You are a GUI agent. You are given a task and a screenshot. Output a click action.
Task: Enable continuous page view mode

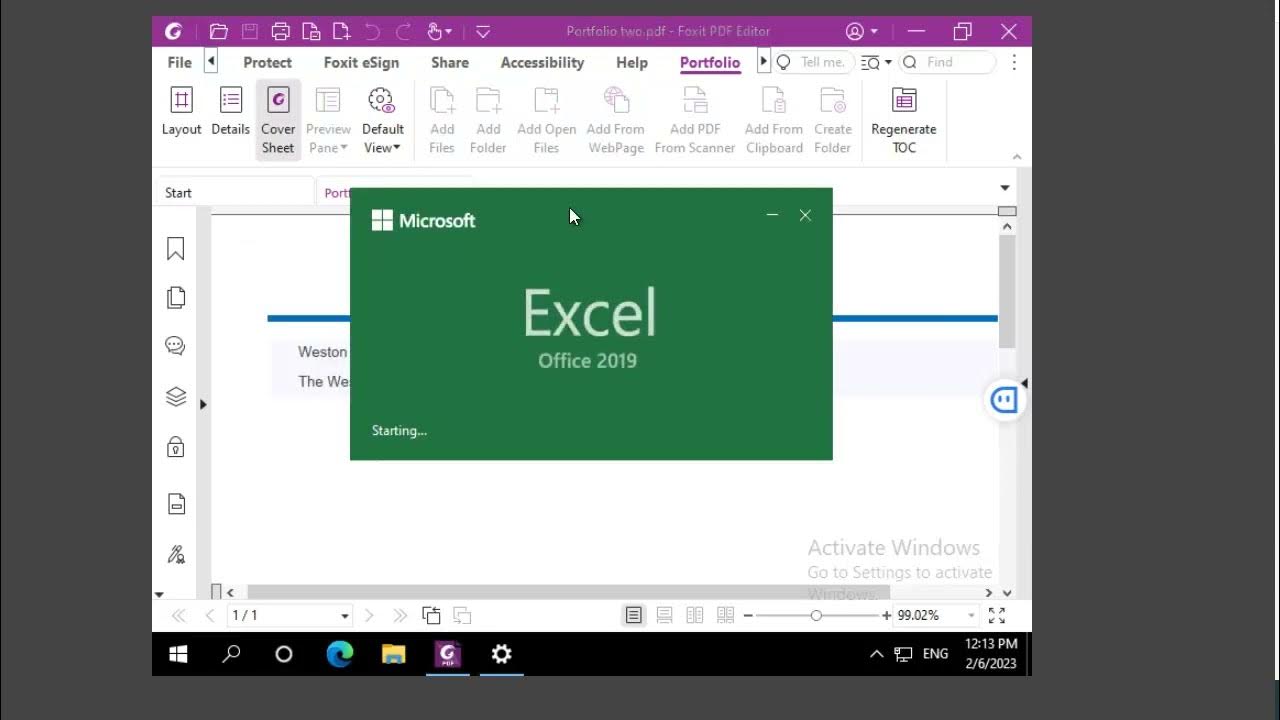[664, 615]
